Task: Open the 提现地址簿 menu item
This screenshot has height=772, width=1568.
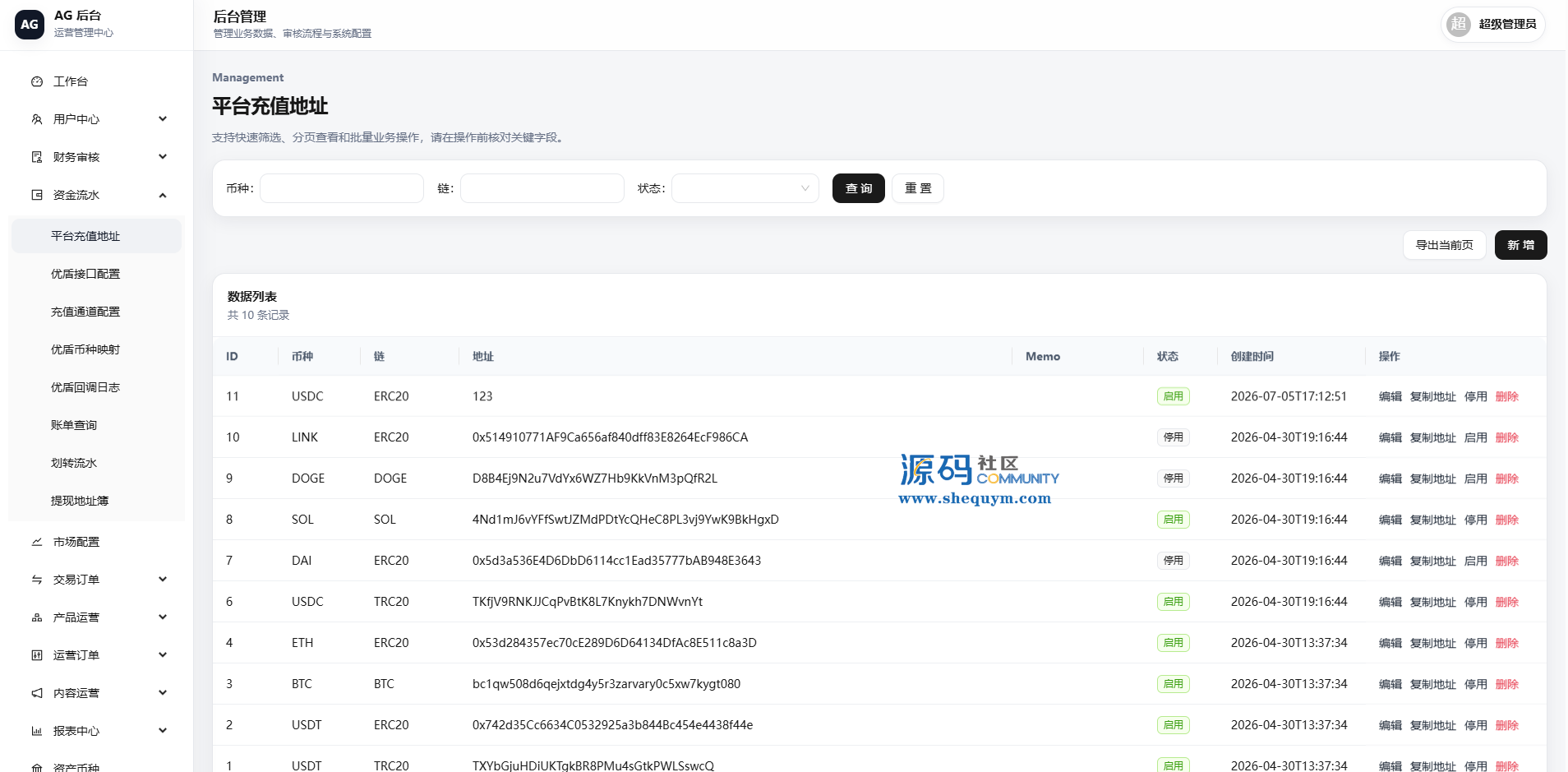Action: [x=96, y=501]
